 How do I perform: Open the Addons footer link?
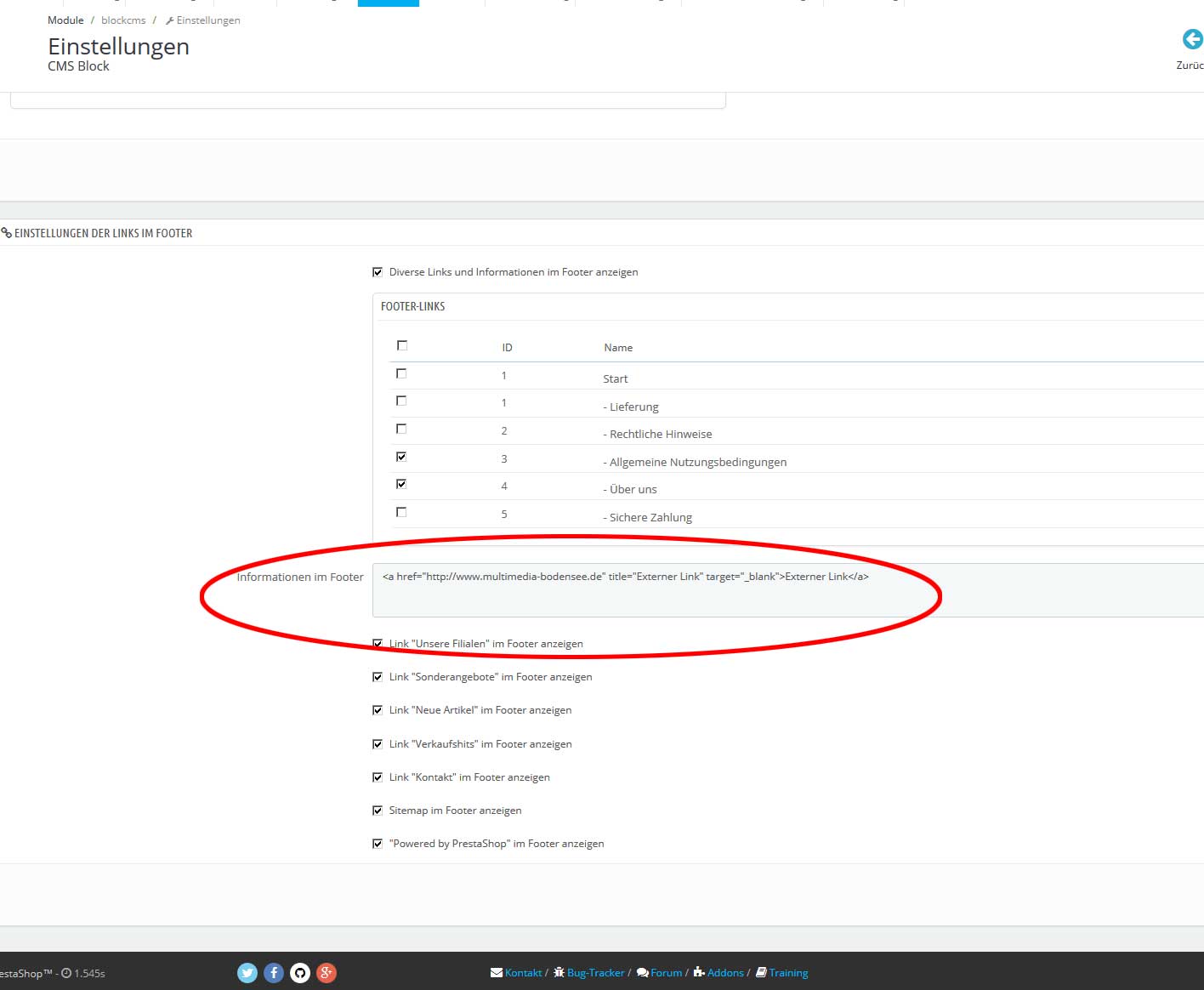click(725, 973)
